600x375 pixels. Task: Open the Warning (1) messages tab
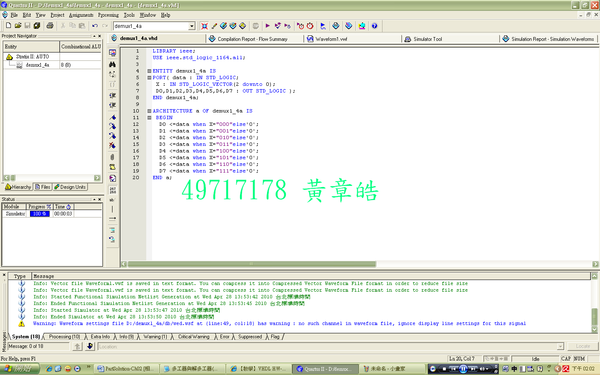coord(155,337)
